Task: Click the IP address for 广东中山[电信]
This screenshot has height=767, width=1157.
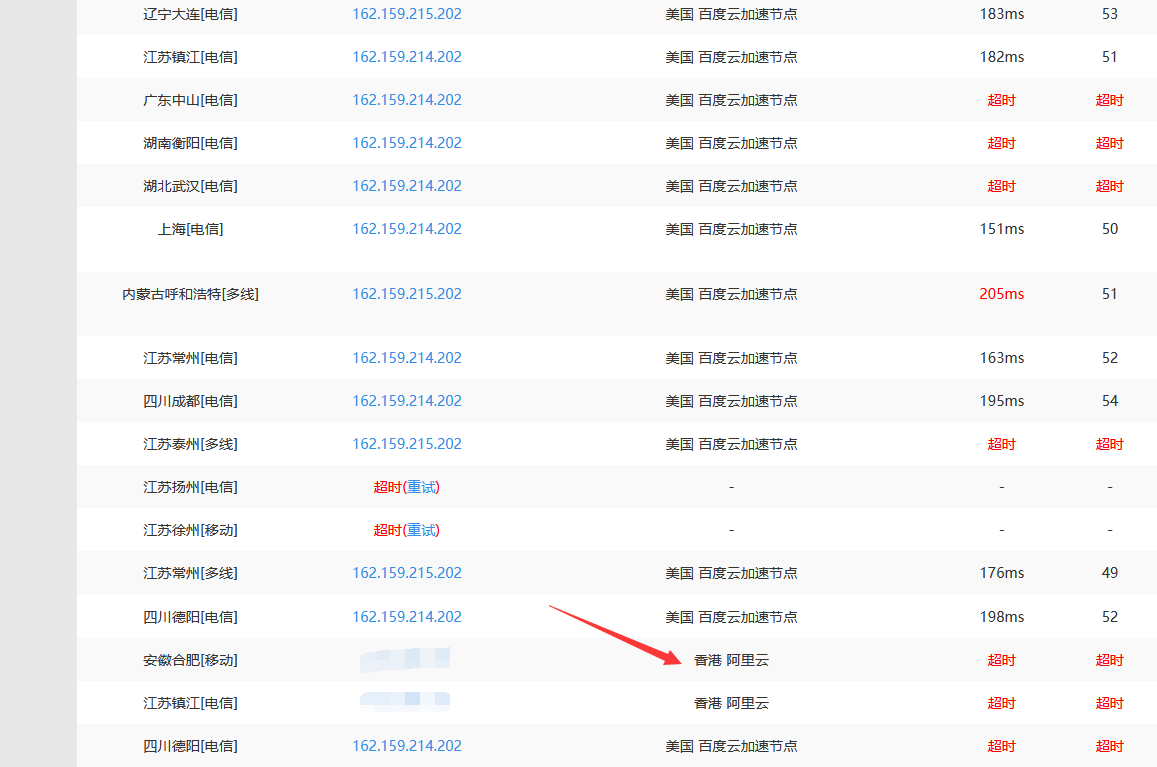Action: click(406, 100)
